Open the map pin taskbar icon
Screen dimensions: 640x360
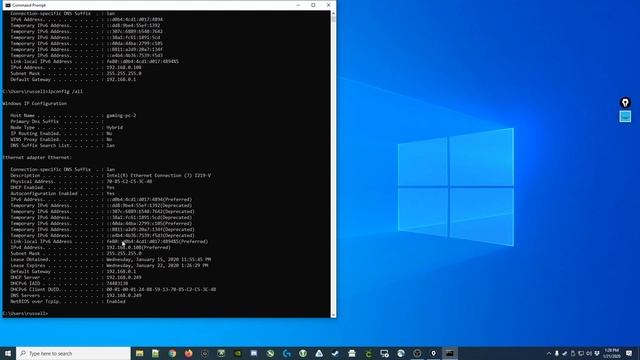(433, 353)
